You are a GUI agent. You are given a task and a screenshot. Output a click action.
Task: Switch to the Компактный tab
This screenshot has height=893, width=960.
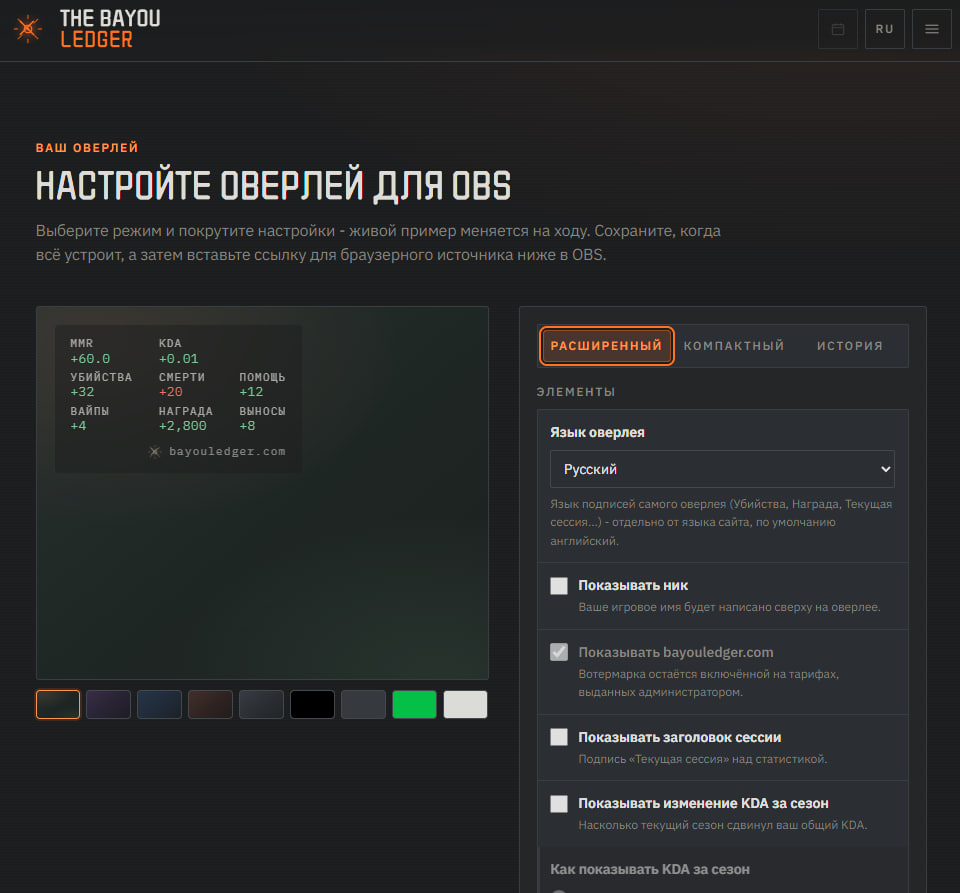(733, 346)
